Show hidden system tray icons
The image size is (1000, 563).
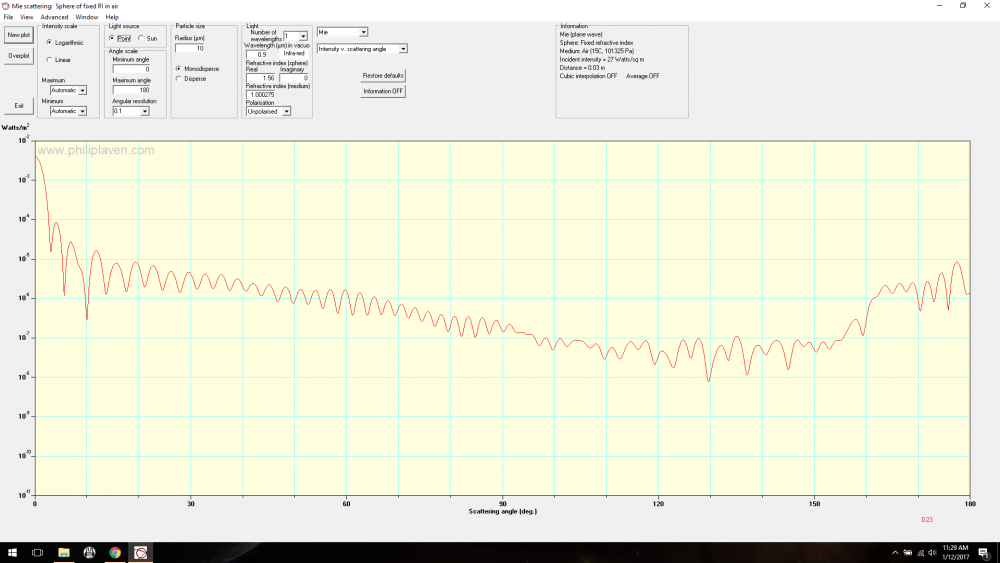[x=895, y=552]
